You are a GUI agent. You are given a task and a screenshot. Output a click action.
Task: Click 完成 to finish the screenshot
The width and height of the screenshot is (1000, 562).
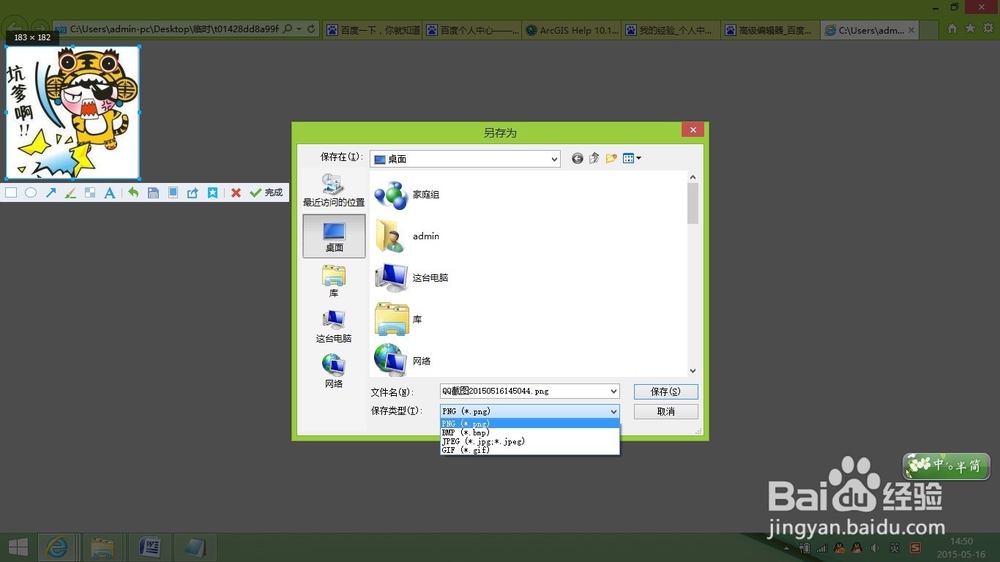[267, 193]
